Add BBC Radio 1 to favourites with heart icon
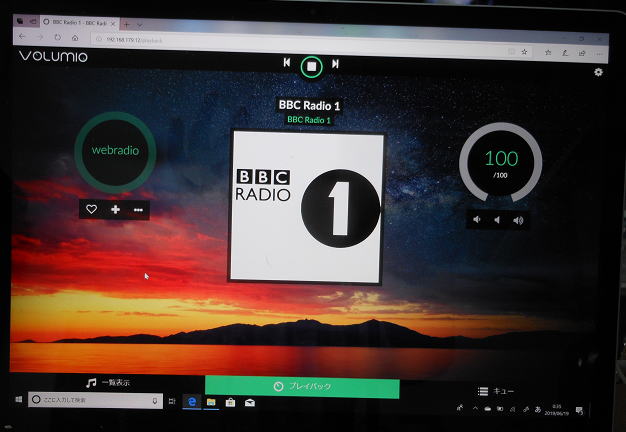This screenshot has width=626, height=432. [x=91, y=209]
